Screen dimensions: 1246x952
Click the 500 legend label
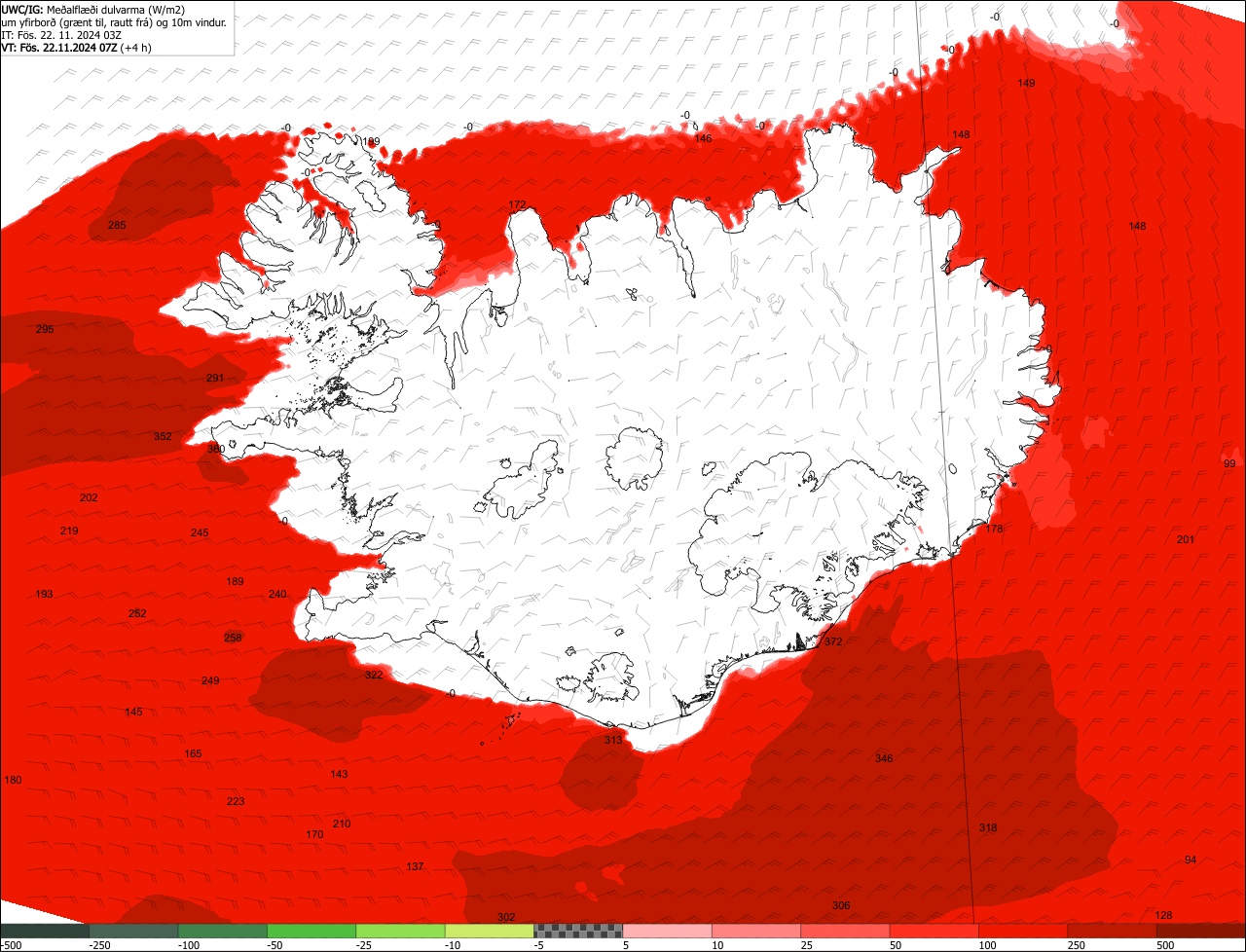tap(1165, 945)
